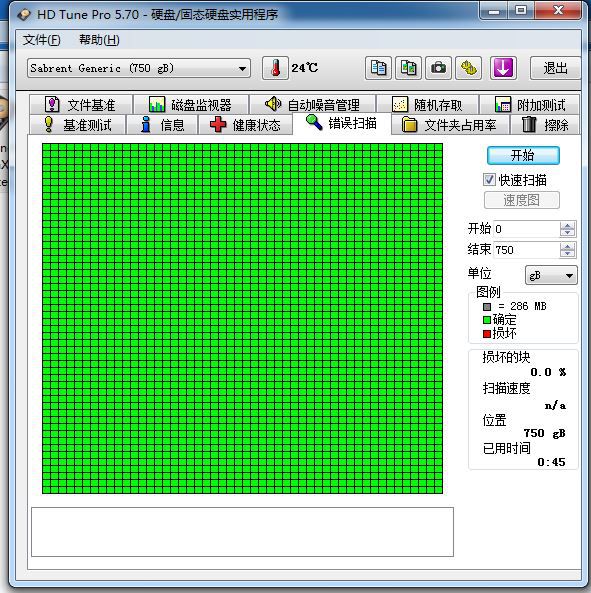Click the purple download arrow icon

pos(503,68)
